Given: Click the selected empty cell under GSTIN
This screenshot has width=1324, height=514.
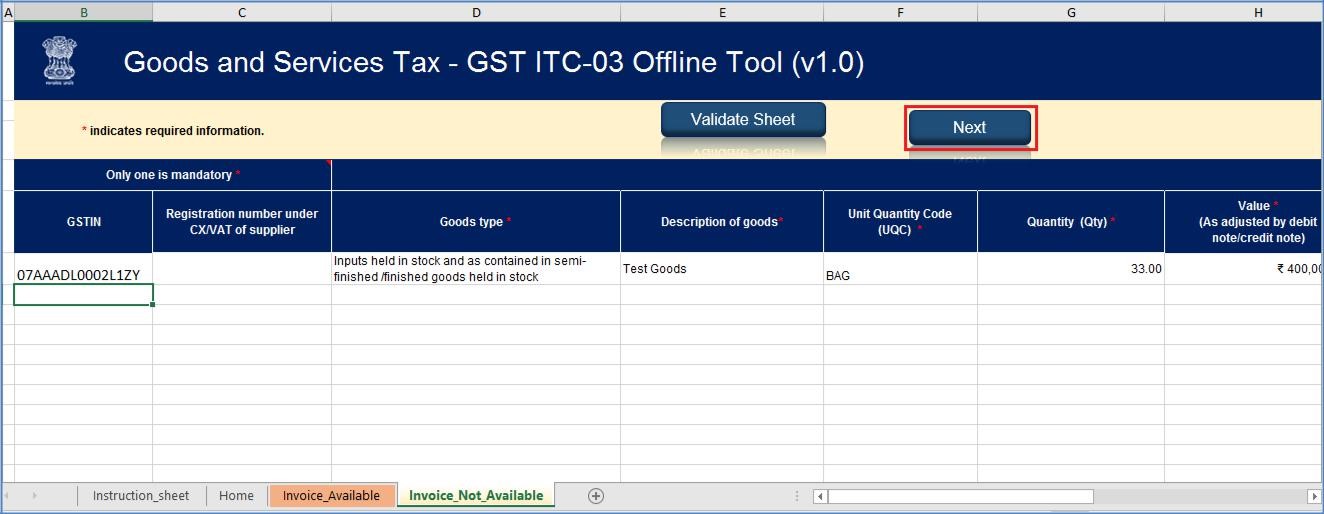Looking at the screenshot, I should (x=83, y=295).
